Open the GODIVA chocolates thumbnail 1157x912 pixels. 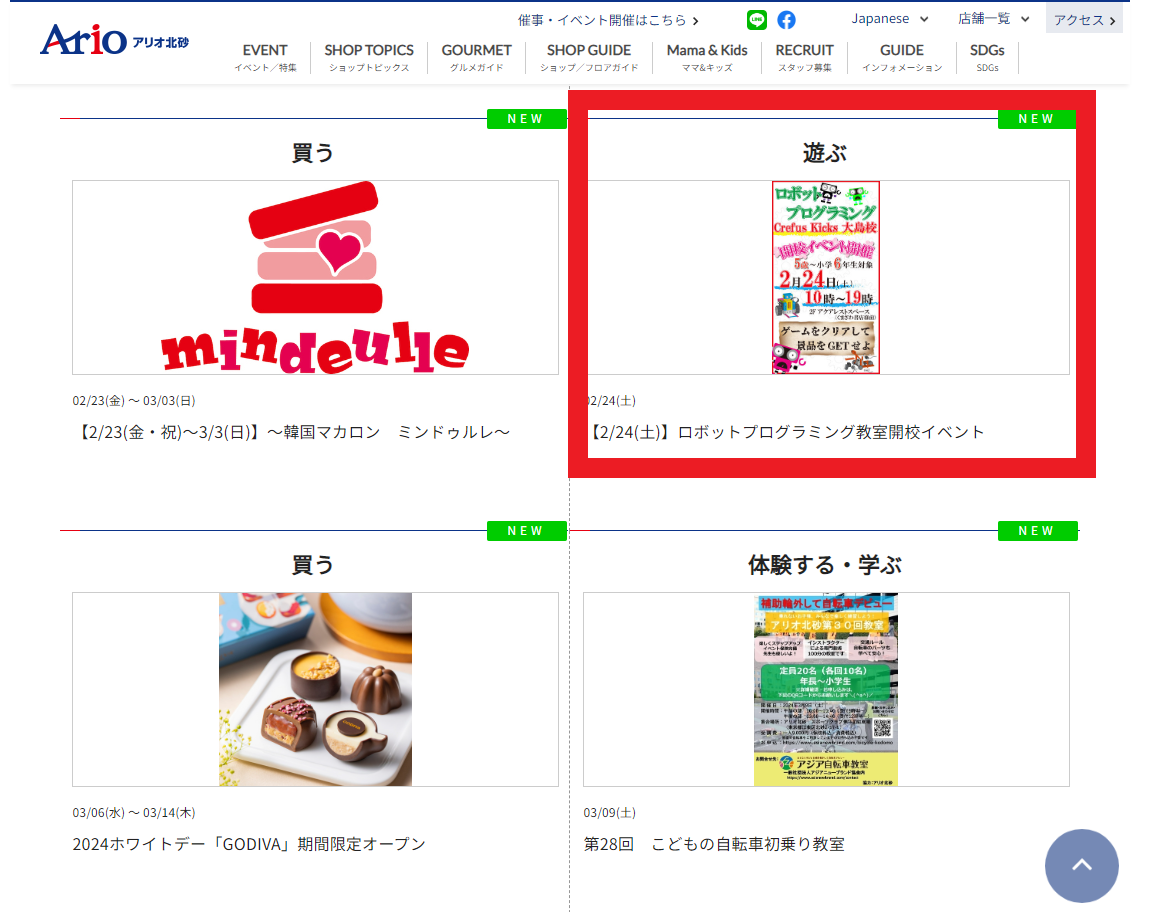315,689
